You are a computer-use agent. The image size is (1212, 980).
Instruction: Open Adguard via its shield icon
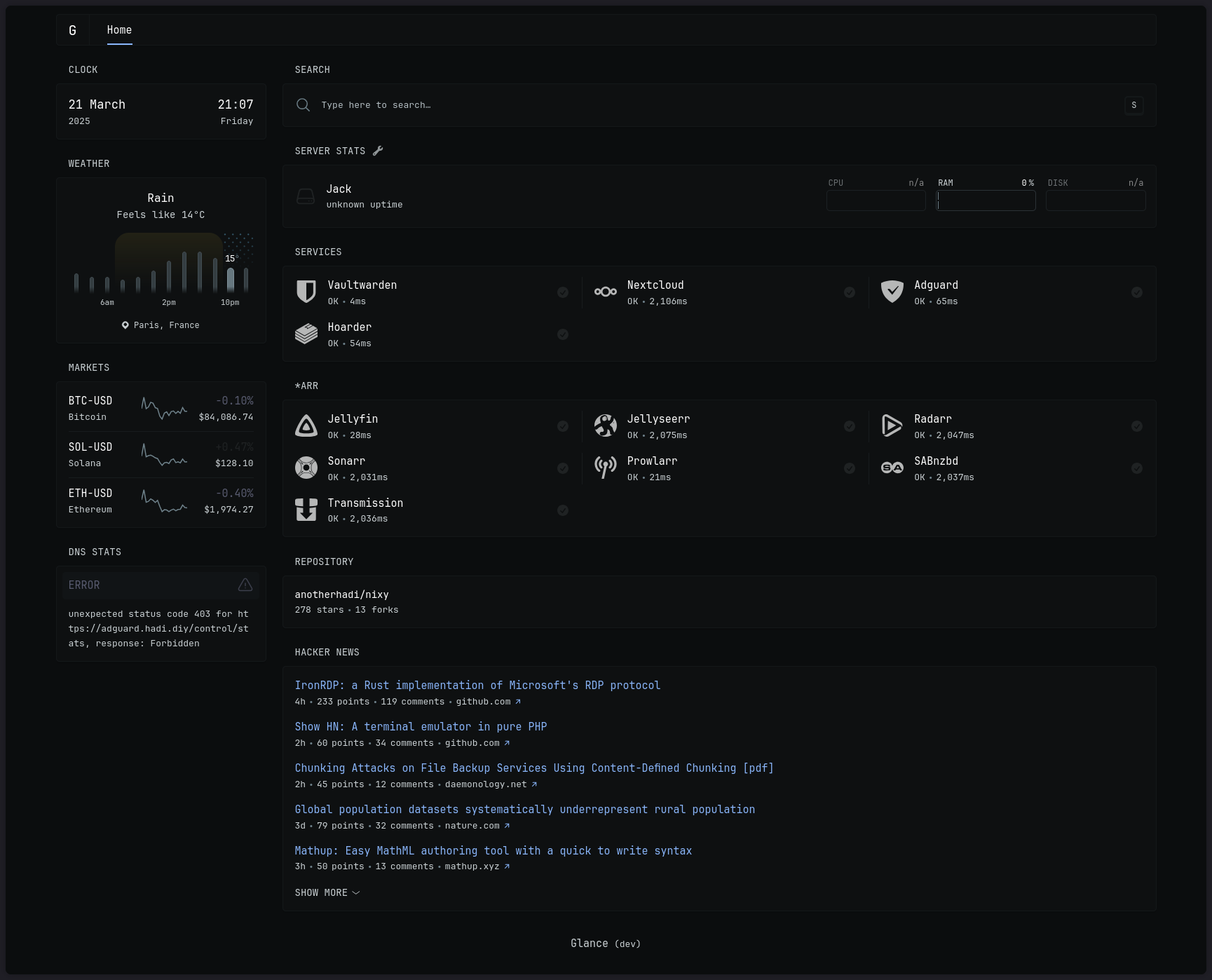point(891,292)
